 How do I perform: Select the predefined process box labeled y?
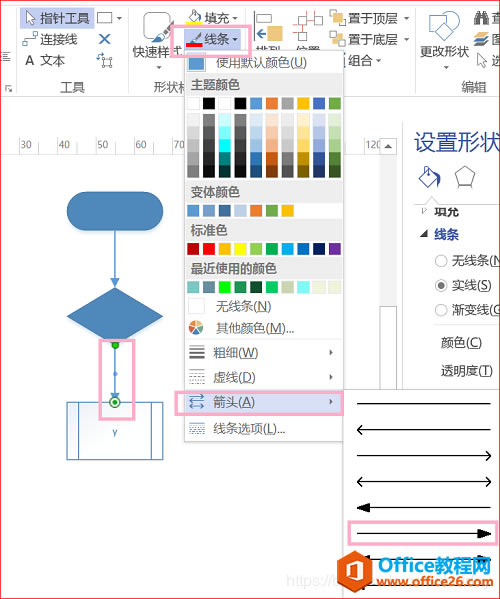point(115,431)
